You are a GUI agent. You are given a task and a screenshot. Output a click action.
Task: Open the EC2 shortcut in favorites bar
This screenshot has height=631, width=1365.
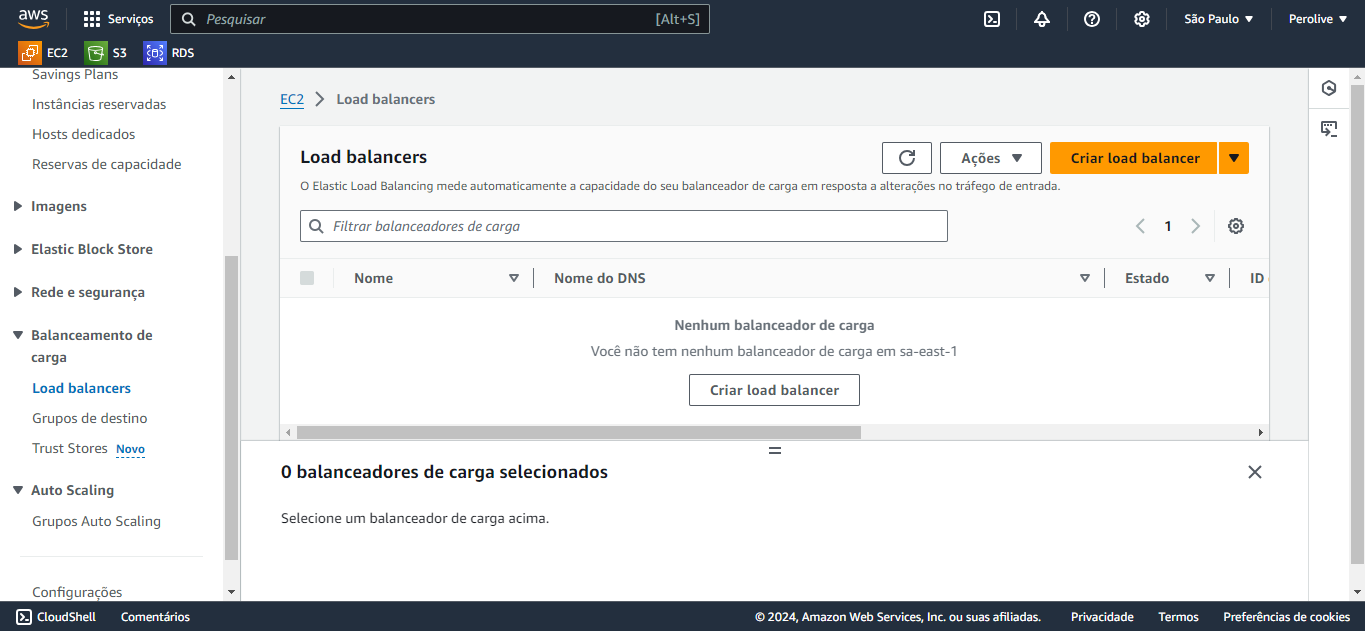point(43,53)
